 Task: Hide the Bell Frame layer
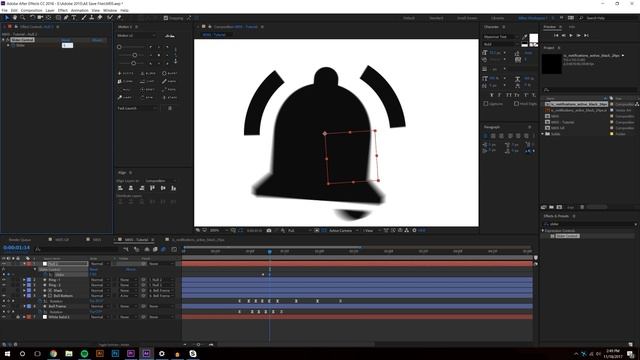(4, 306)
